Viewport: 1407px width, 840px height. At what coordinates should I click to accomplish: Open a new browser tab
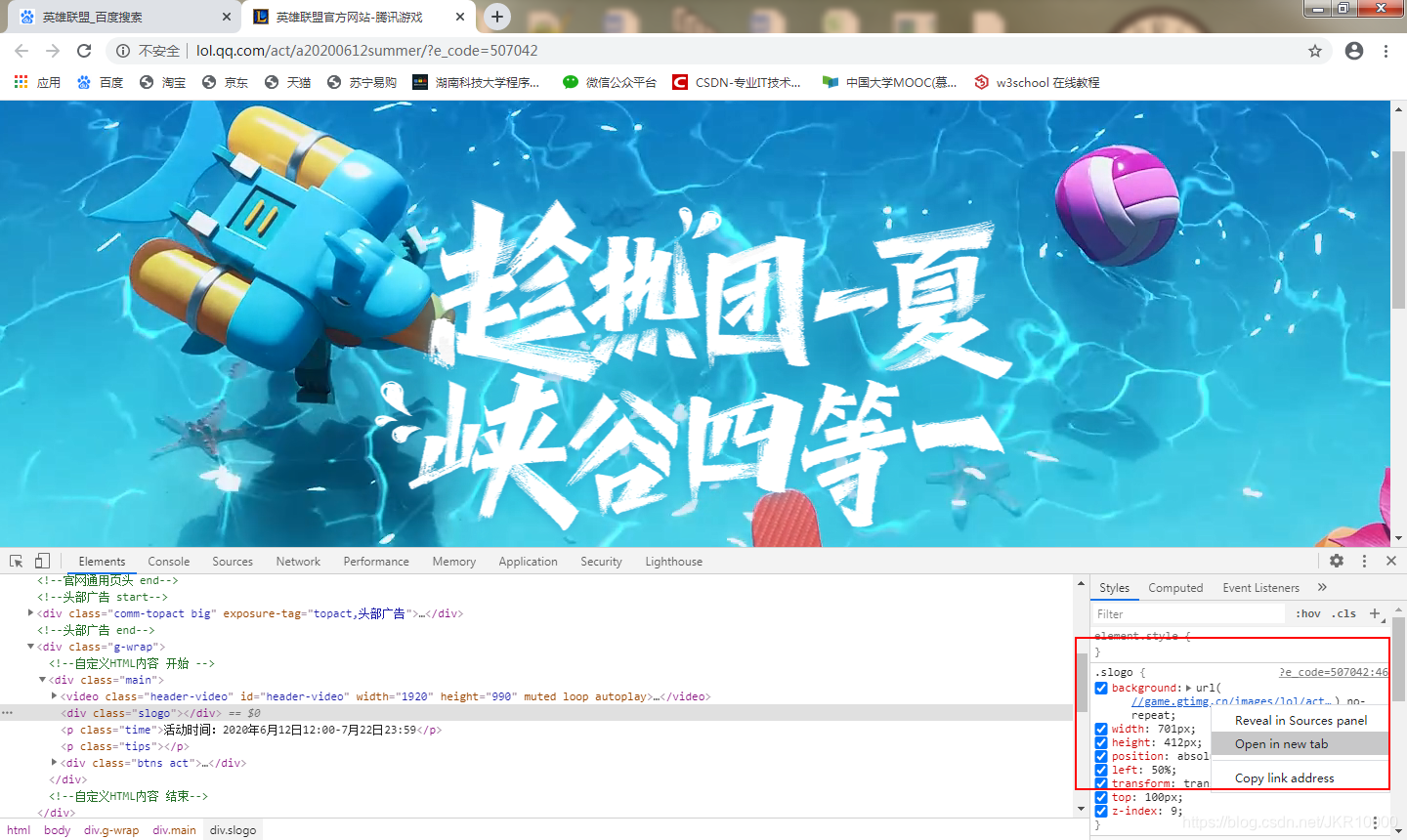[x=497, y=16]
